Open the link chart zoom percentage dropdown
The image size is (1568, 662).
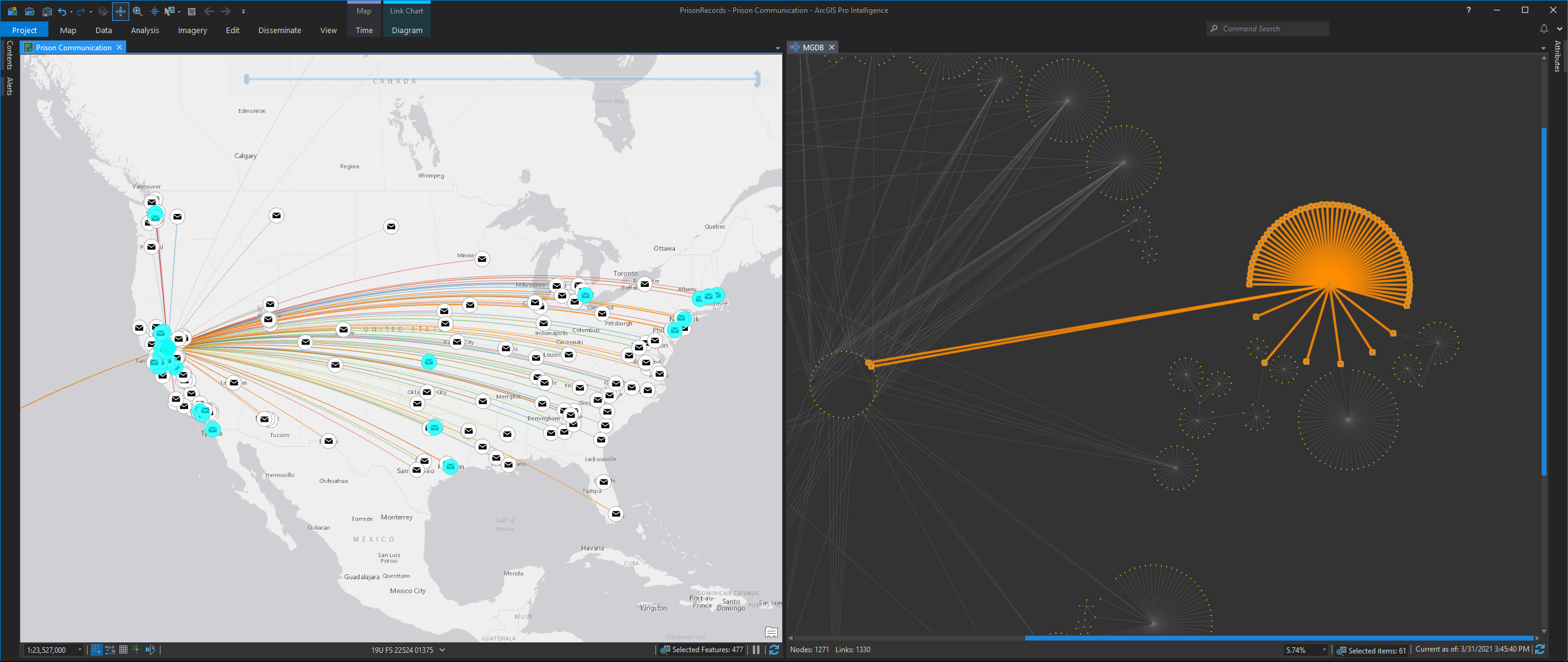pos(1325,650)
